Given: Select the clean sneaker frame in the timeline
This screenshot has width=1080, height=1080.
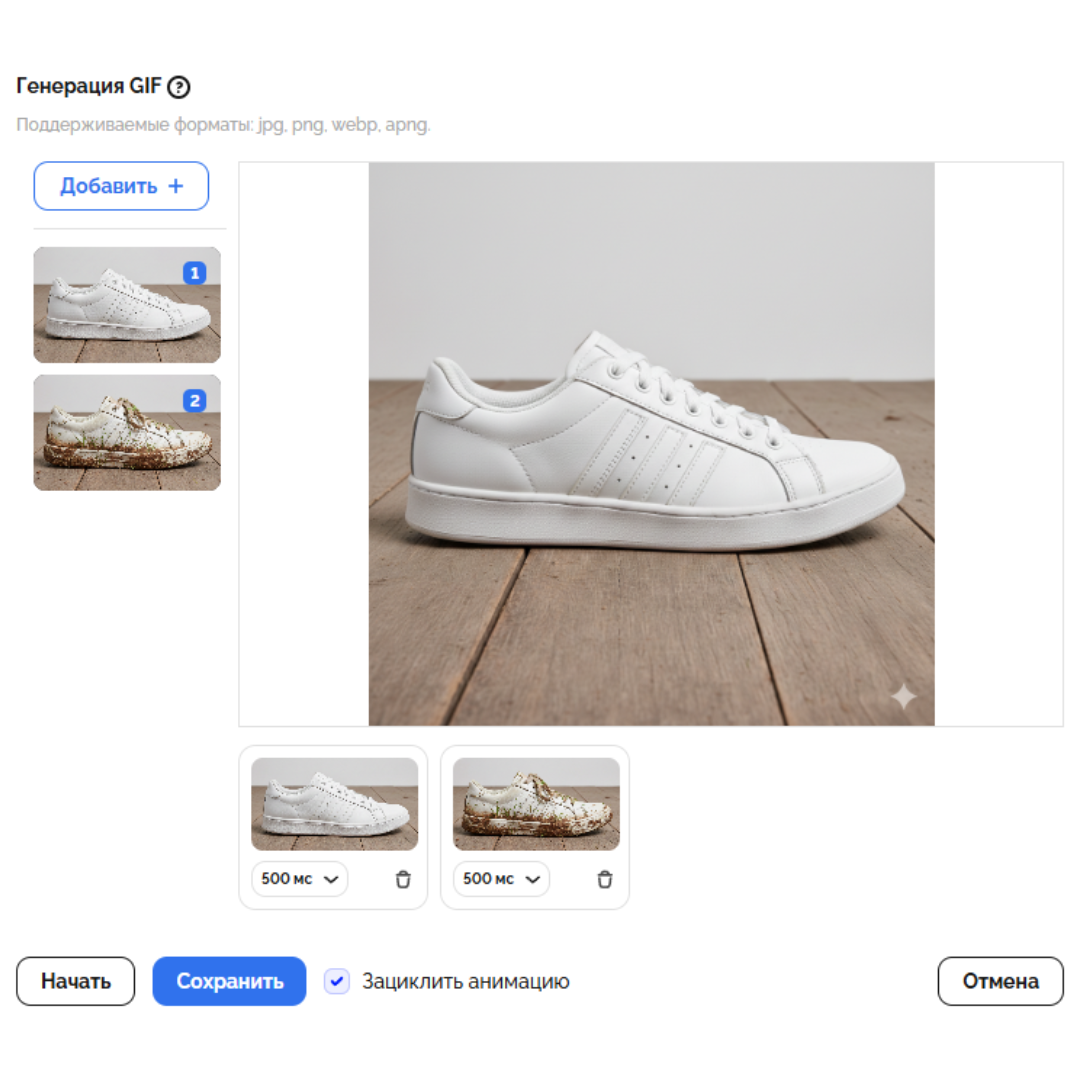Looking at the screenshot, I should pos(335,804).
